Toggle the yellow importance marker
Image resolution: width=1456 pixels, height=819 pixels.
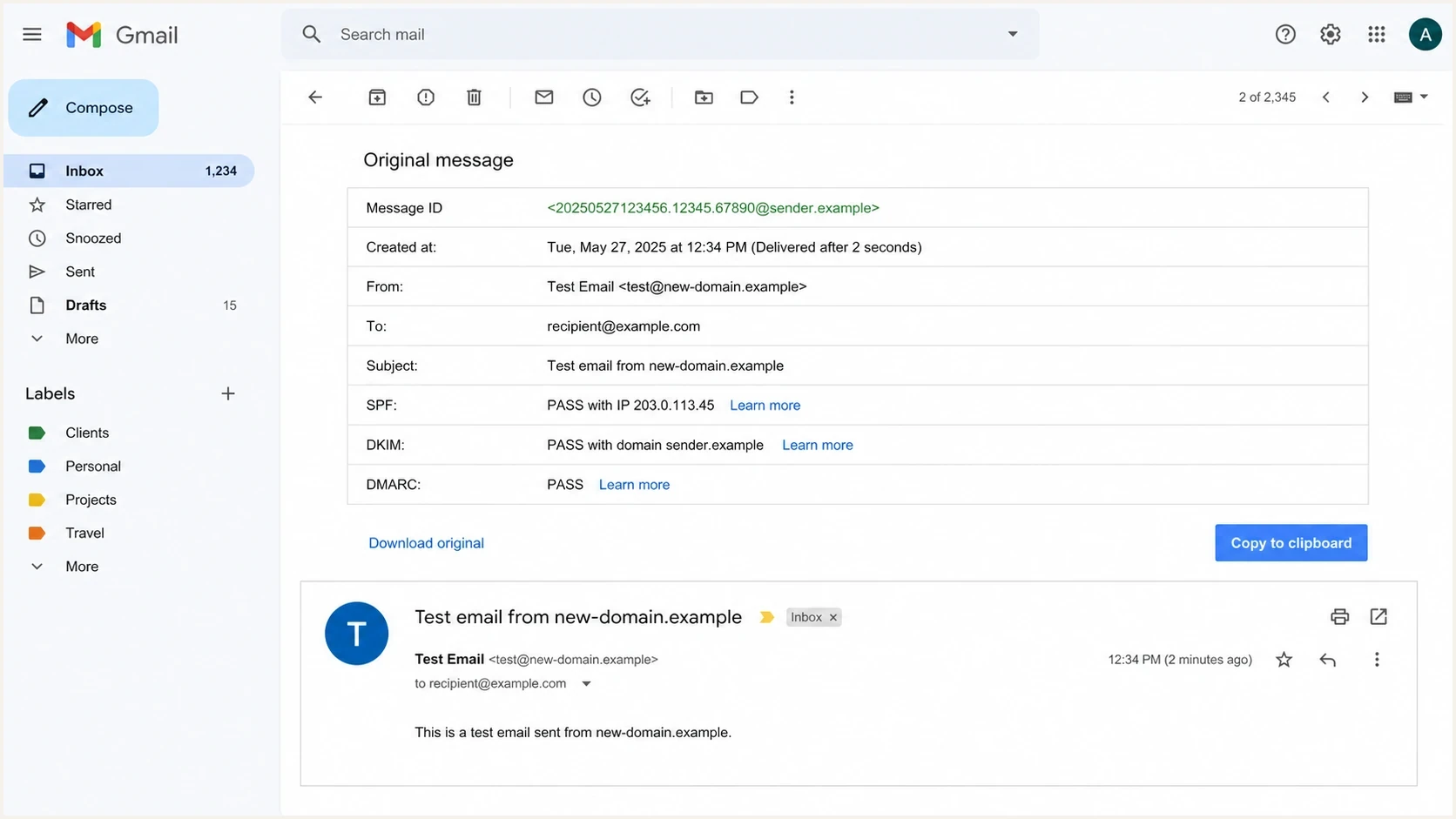(766, 617)
